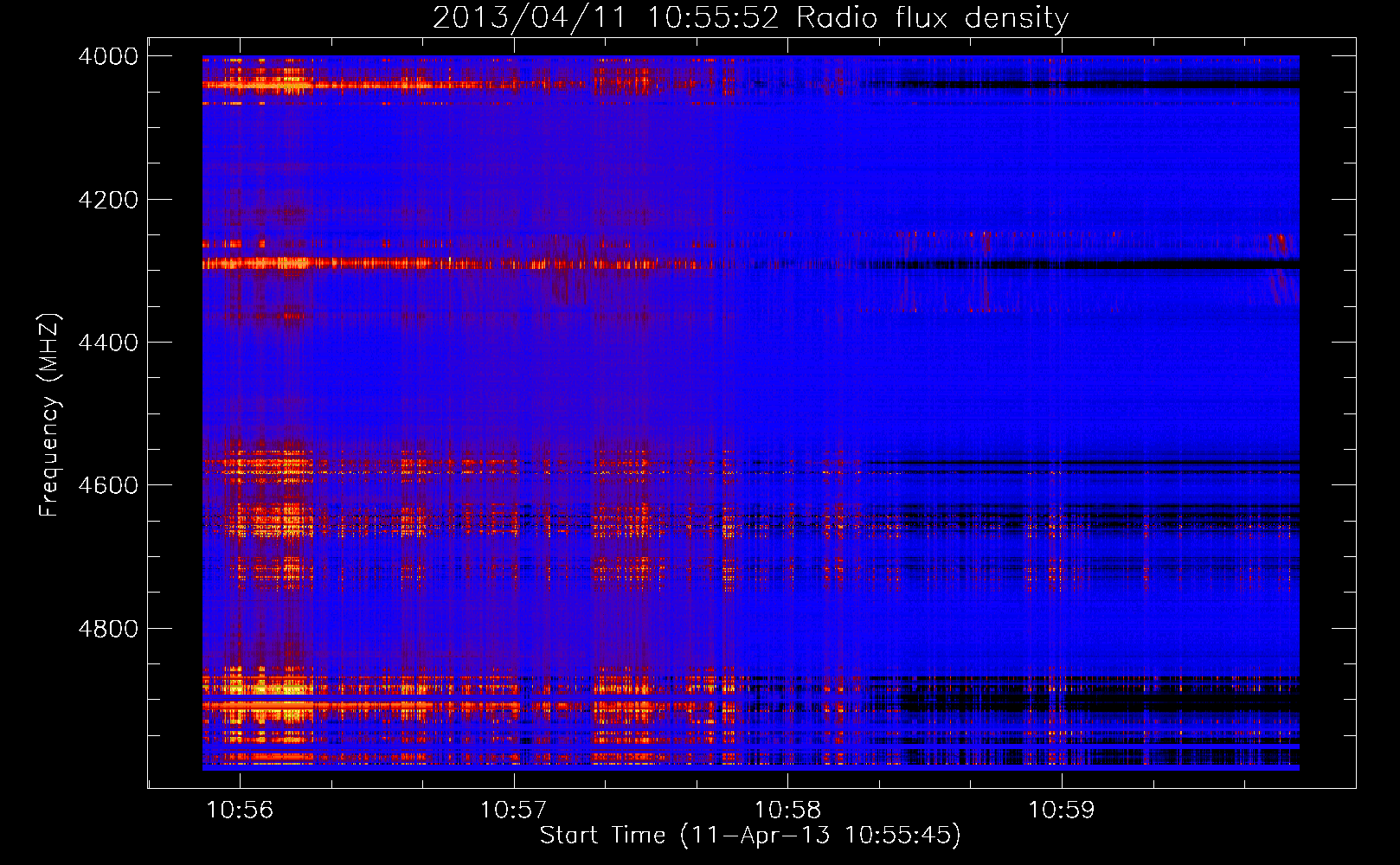The width and height of the screenshot is (1400, 865).
Task: Click the 4200 frequency axis label
Action: click(x=108, y=200)
